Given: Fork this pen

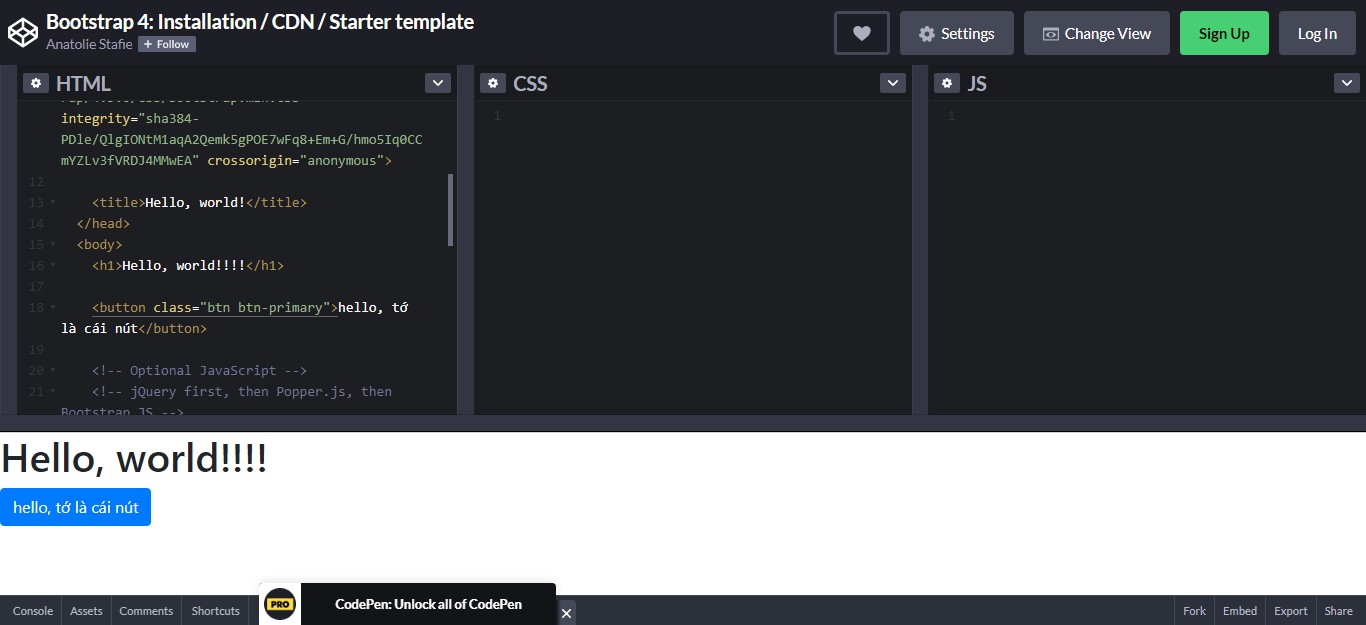Looking at the screenshot, I should pos(1193,611).
